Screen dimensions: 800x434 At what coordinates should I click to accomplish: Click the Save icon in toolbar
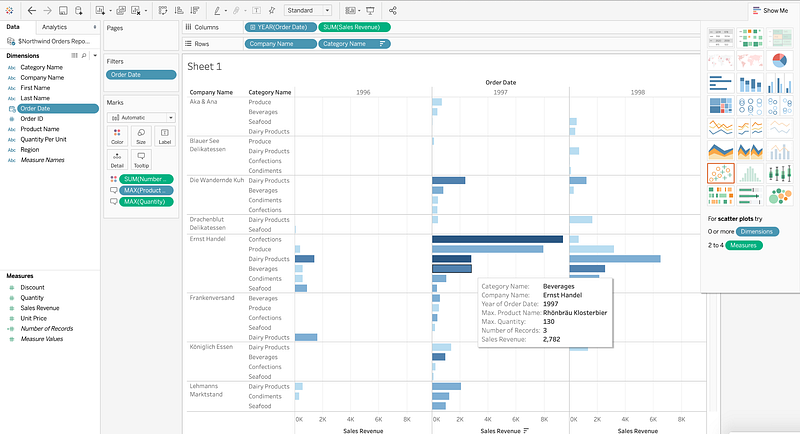coord(63,10)
